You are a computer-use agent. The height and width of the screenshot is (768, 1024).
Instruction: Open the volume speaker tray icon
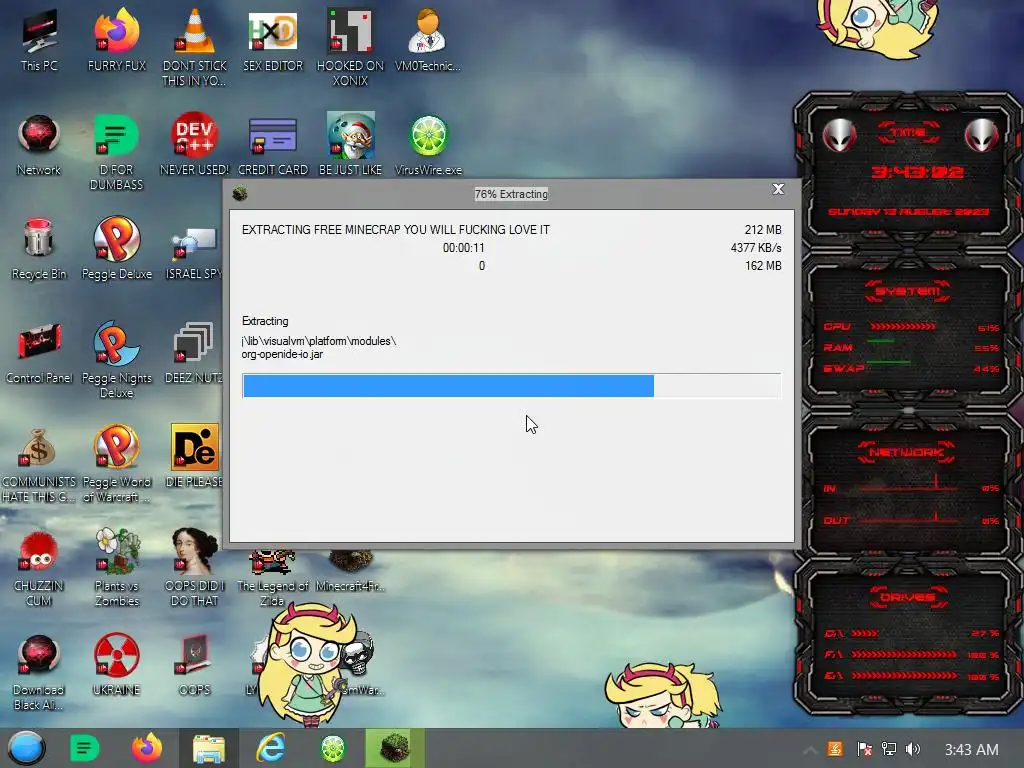tap(912, 748)
